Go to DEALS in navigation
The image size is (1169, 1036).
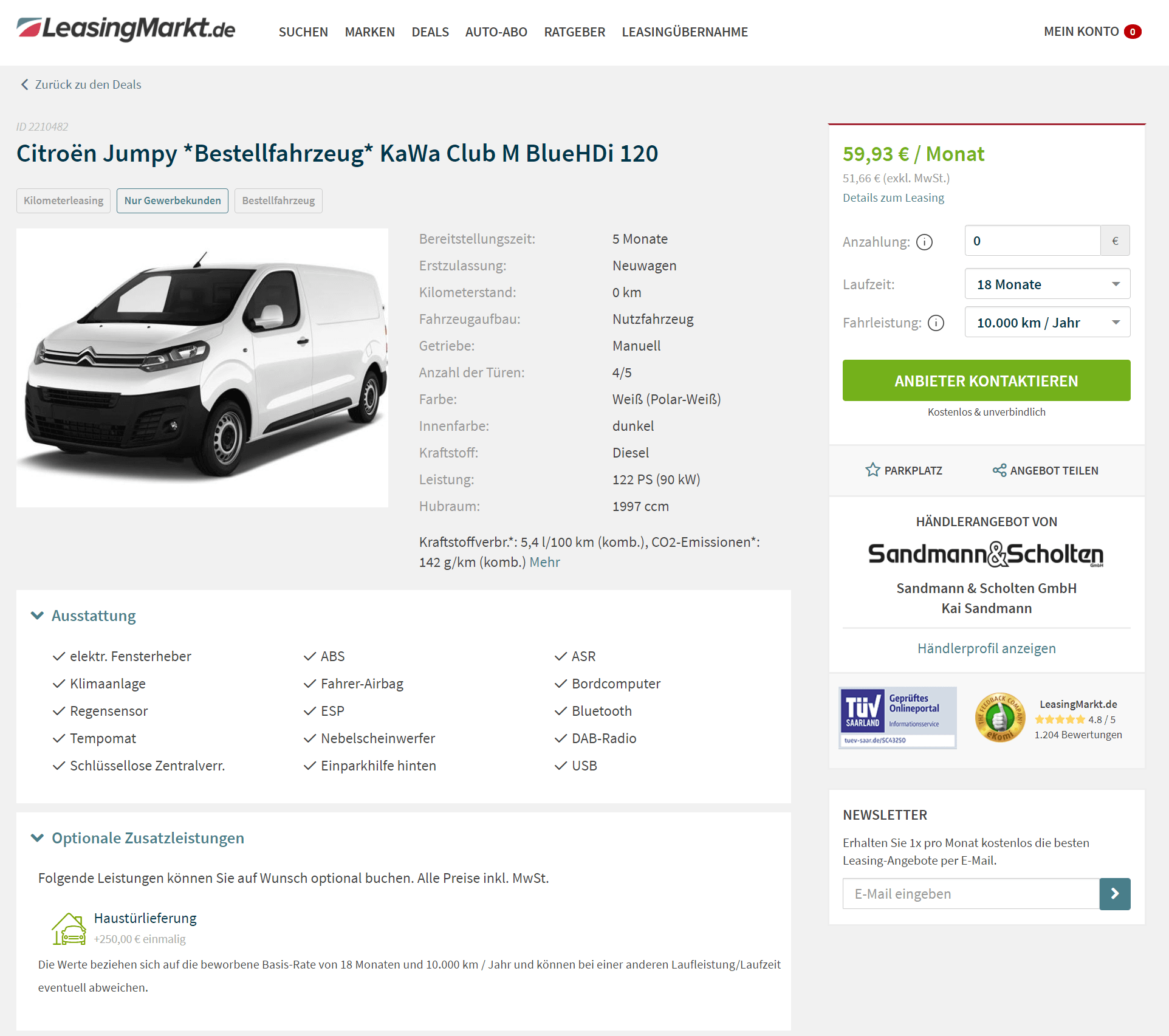[x=430, y=32]
